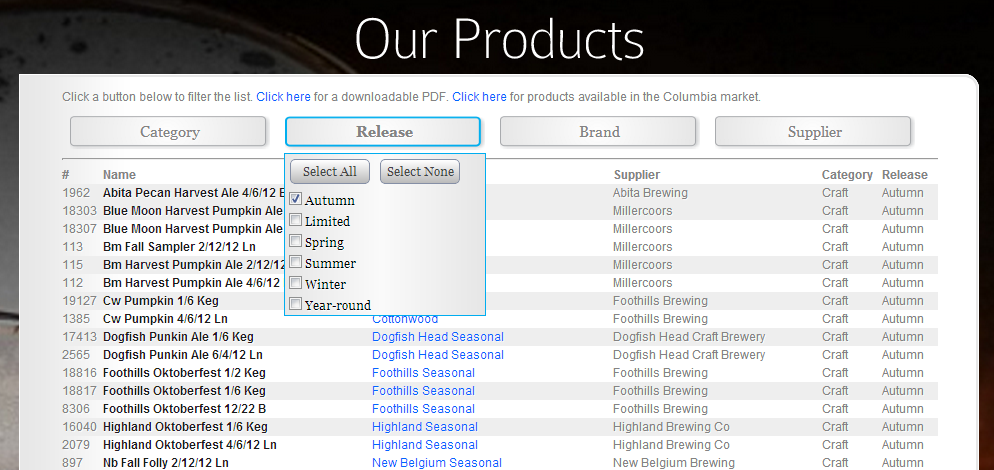Click the Supplier column header
Screen dimensions: 994x470
coord(636,174)
